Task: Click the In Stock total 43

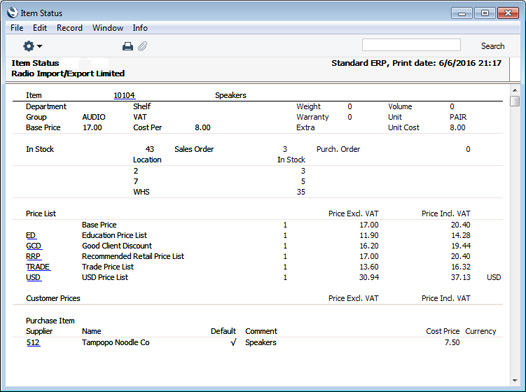Action: 150,149
